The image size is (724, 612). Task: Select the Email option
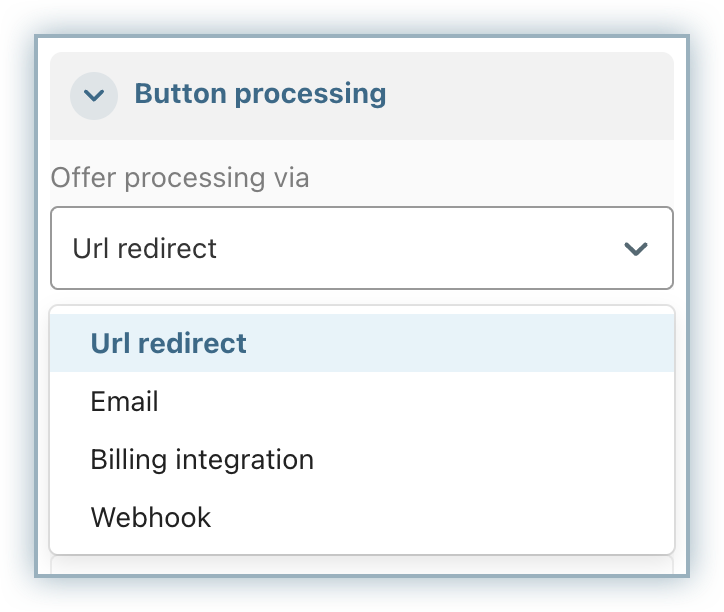[124, 402]
